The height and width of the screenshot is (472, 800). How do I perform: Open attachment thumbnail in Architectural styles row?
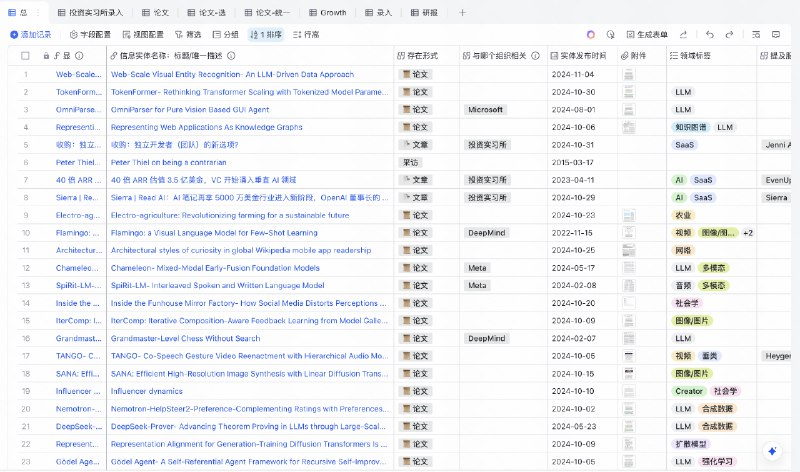click(x=629, y=251)
